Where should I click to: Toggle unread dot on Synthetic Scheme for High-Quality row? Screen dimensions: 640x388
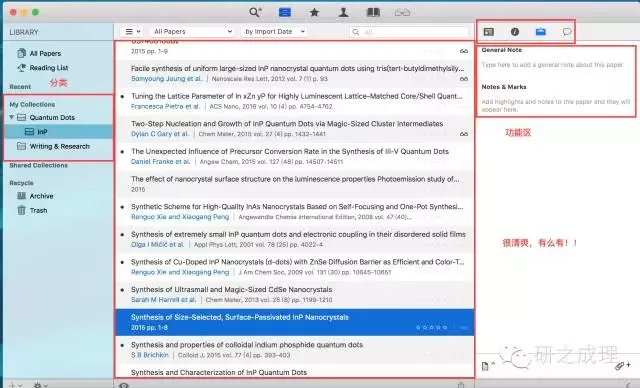click(x=122, y=207)
